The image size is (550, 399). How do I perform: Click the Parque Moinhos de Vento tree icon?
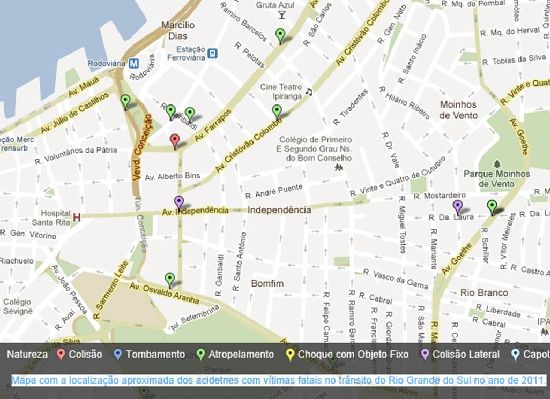tap(497, 164)
